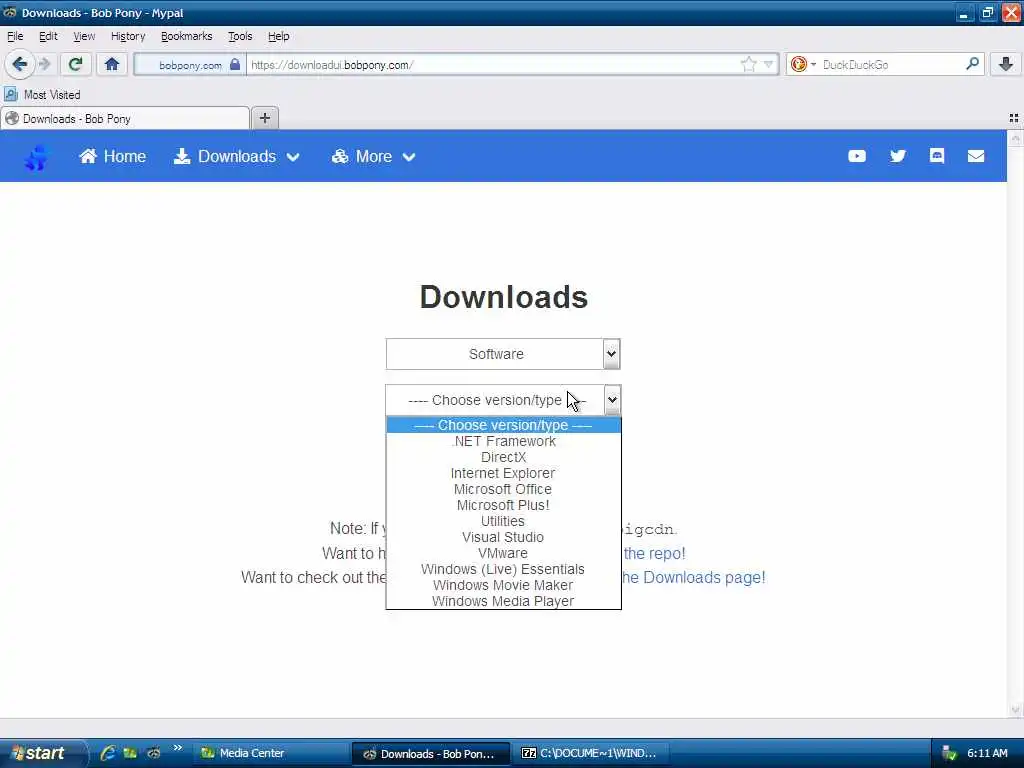Screen dimensions: 1024x768
Task: Choose Windows Movie Maker option
Action: point(503,585)
